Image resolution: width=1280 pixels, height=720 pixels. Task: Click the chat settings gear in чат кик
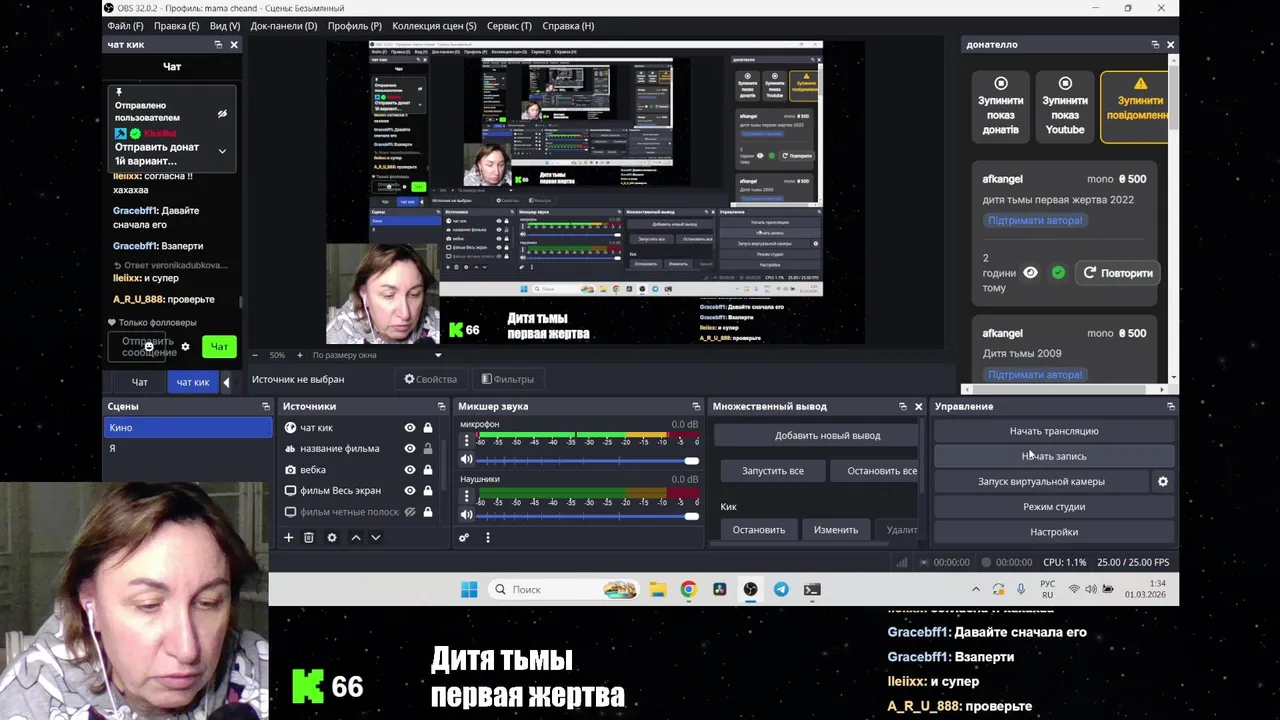(185, 347)
